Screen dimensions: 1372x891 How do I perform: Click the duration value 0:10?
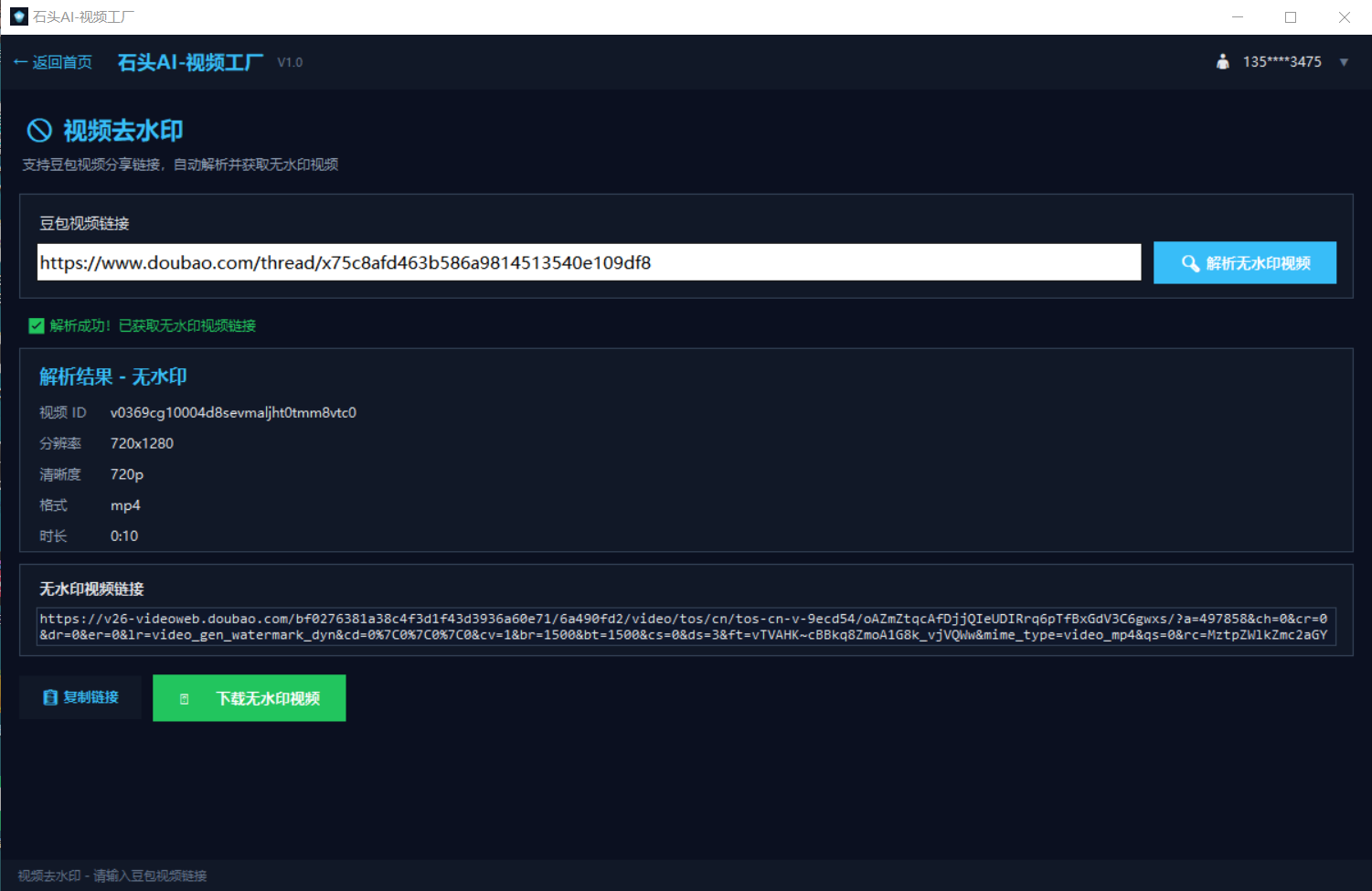point(124,536)
